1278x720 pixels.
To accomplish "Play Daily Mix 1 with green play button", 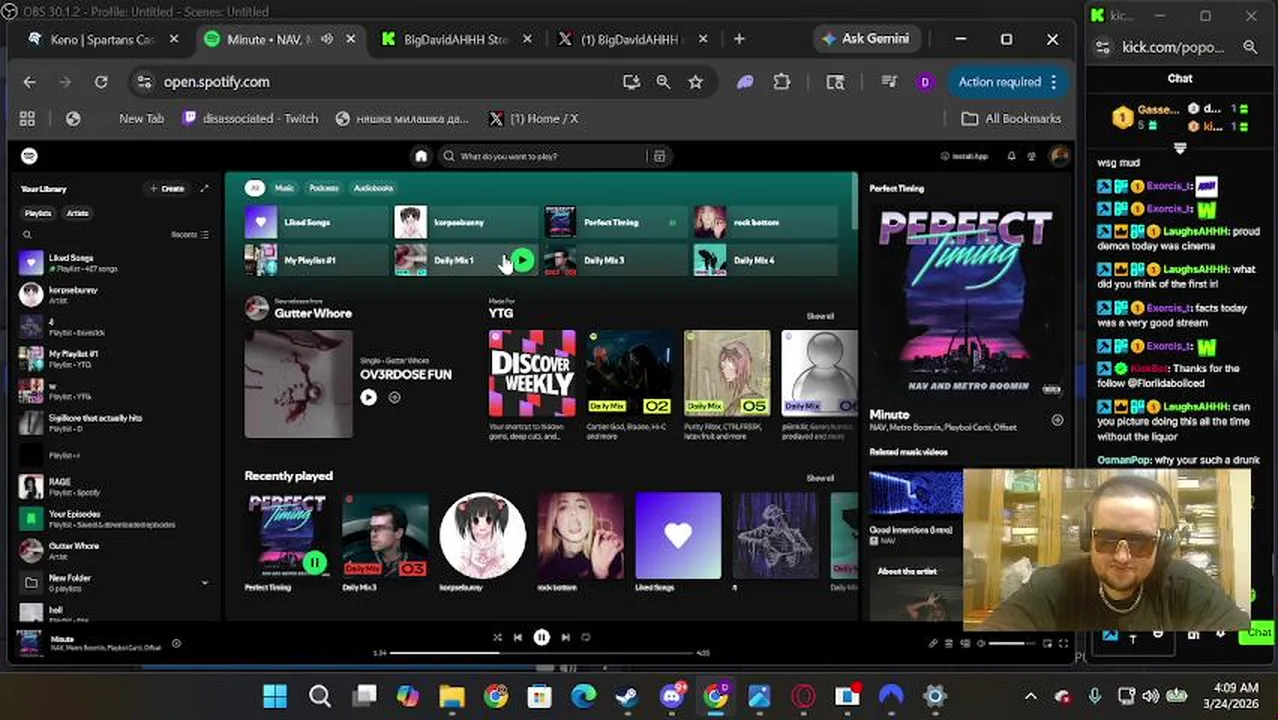I will click(523, 261).
